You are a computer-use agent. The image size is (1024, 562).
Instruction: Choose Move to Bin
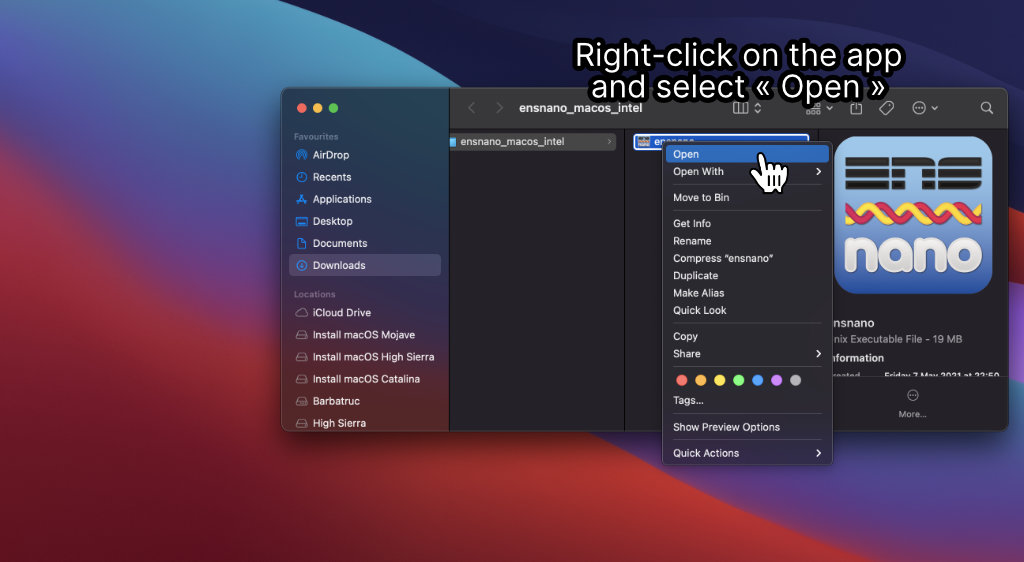click(746, 197)
